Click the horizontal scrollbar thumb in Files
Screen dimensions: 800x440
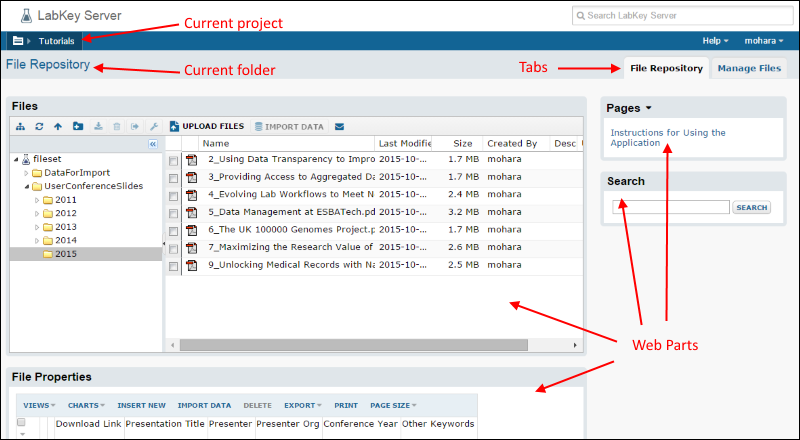point(354,346)
